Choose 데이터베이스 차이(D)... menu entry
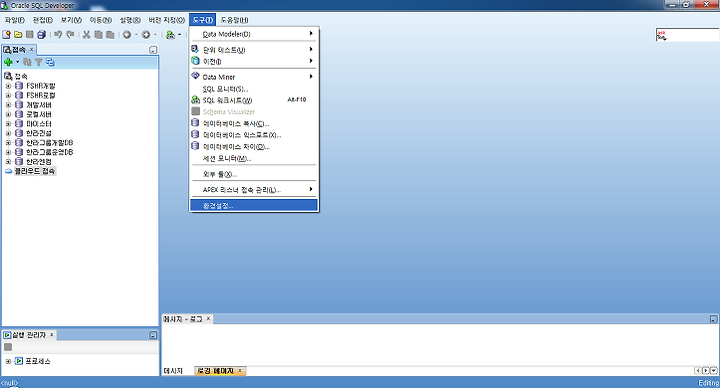Image resolution: width=720 pixels, height=388 pixels. (x=254, y=146)
